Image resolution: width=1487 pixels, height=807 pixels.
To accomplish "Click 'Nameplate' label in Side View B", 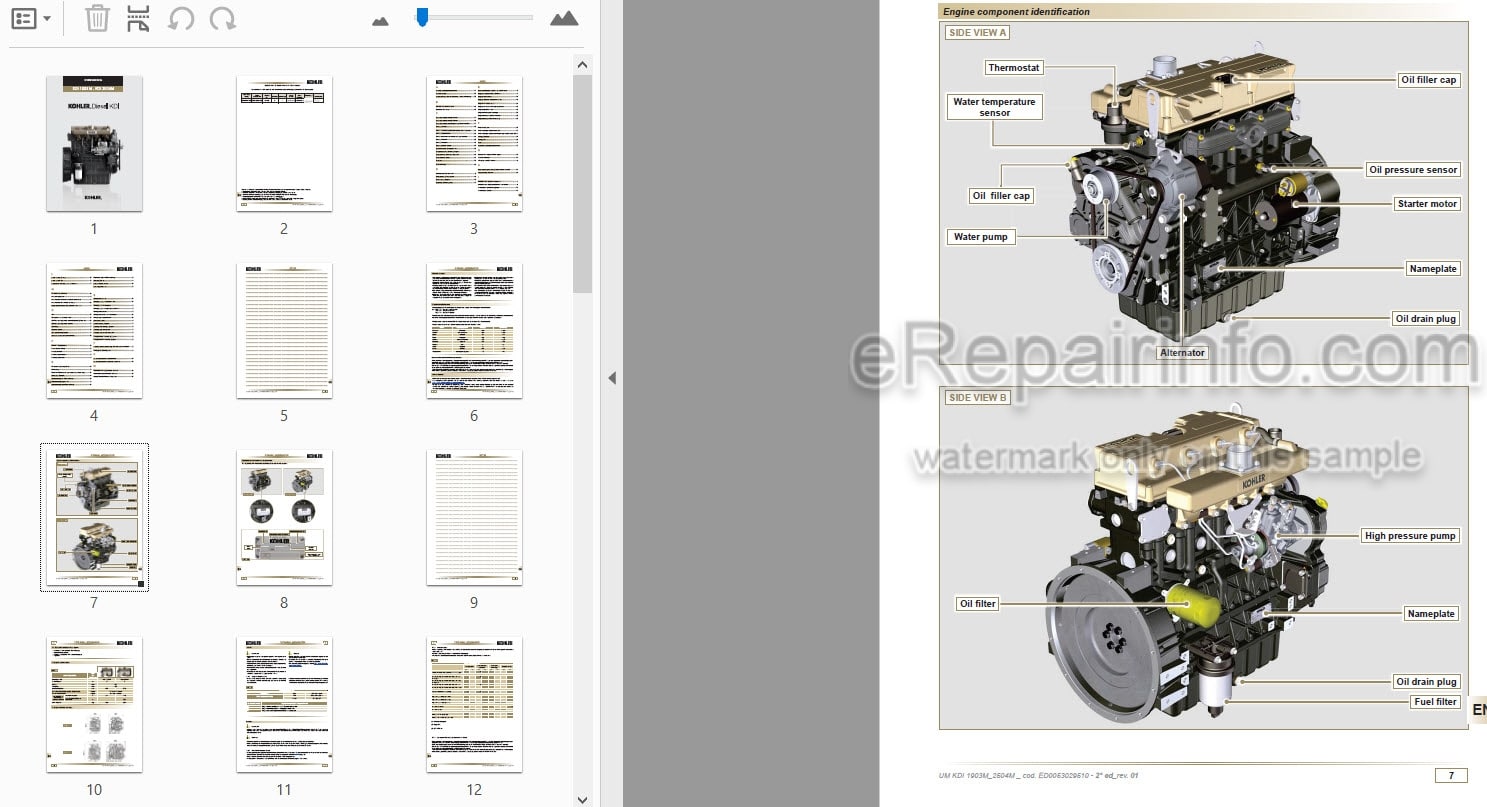I will (x=1431, y=614).
